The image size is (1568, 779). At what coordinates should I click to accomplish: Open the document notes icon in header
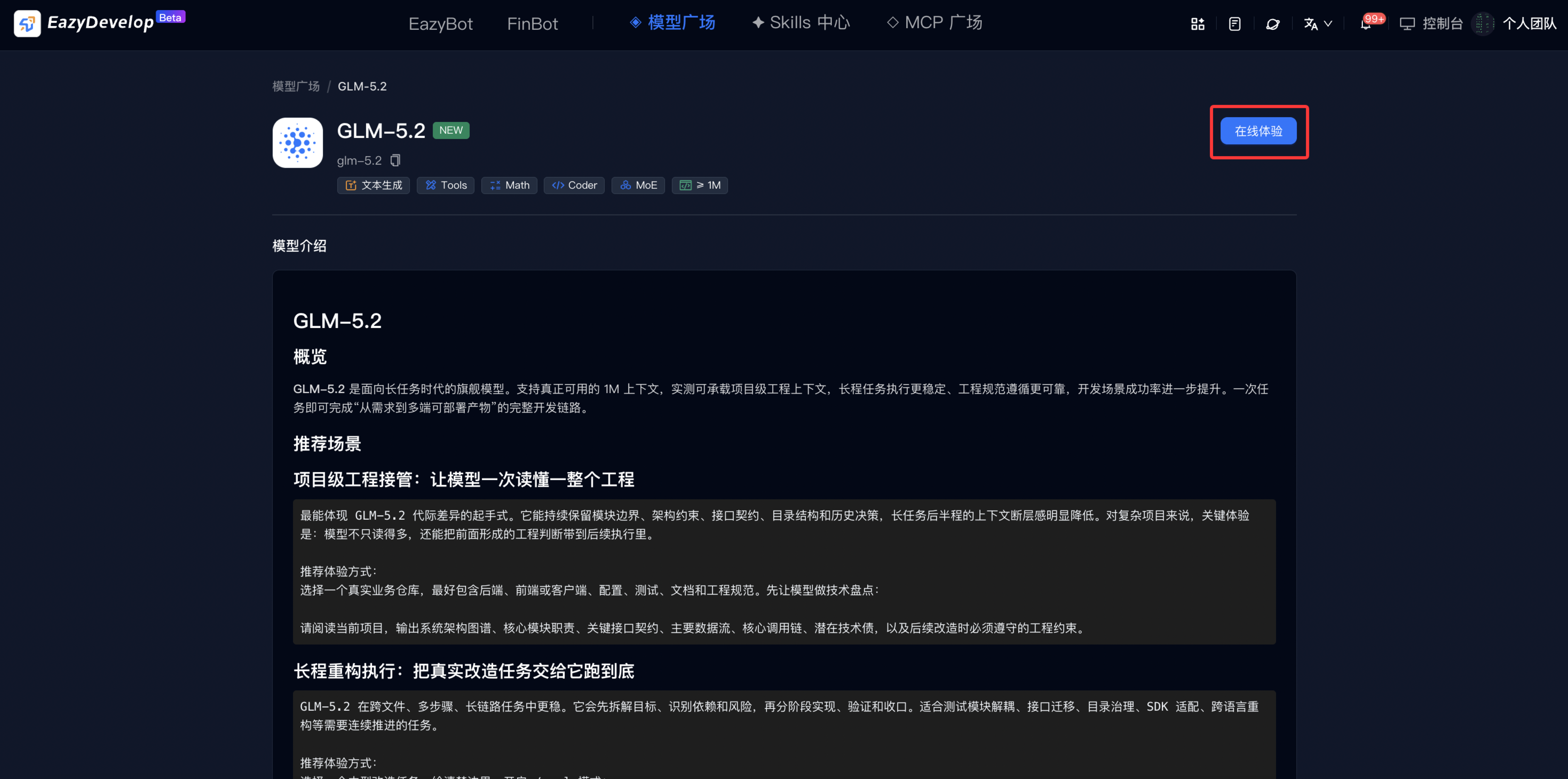[x=1234, y=24]
